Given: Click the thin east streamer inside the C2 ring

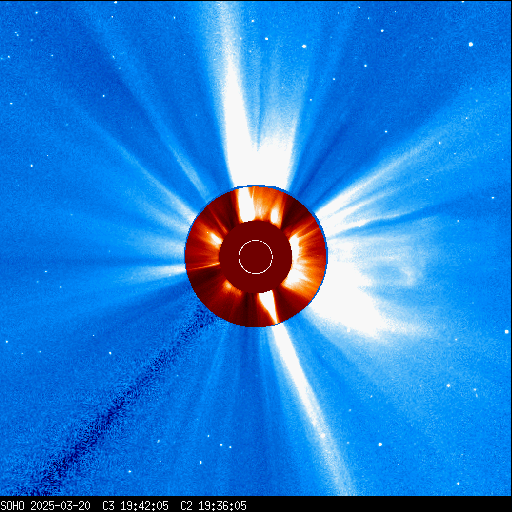Looking at the screenshot, I should [x=203, y=267].
